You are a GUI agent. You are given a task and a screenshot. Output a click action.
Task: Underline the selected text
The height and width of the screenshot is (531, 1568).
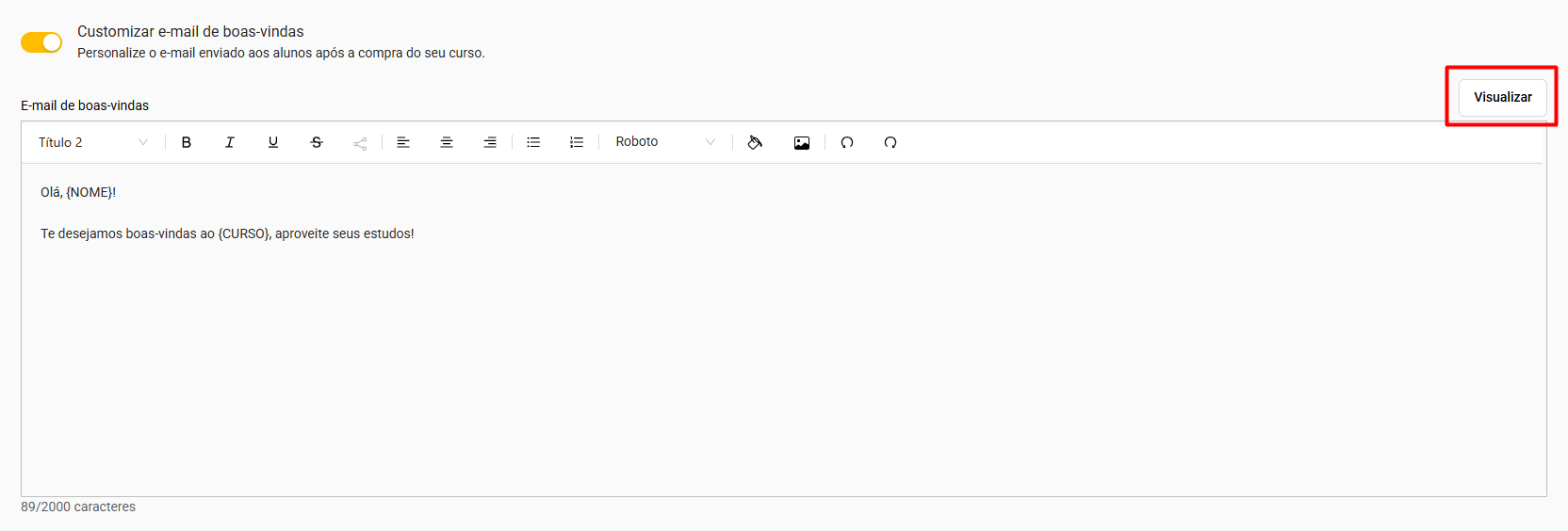[273, 142]
